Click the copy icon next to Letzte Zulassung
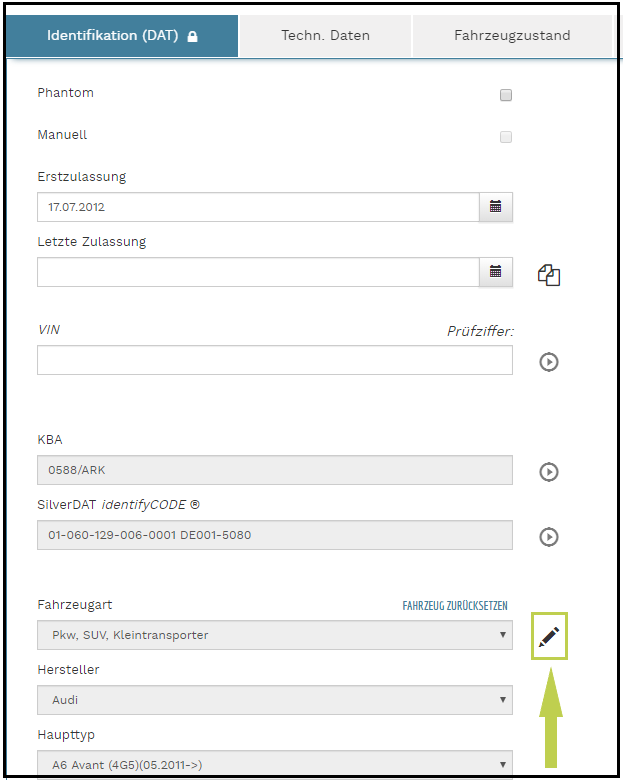623x780 pixels. pos(549,275)
